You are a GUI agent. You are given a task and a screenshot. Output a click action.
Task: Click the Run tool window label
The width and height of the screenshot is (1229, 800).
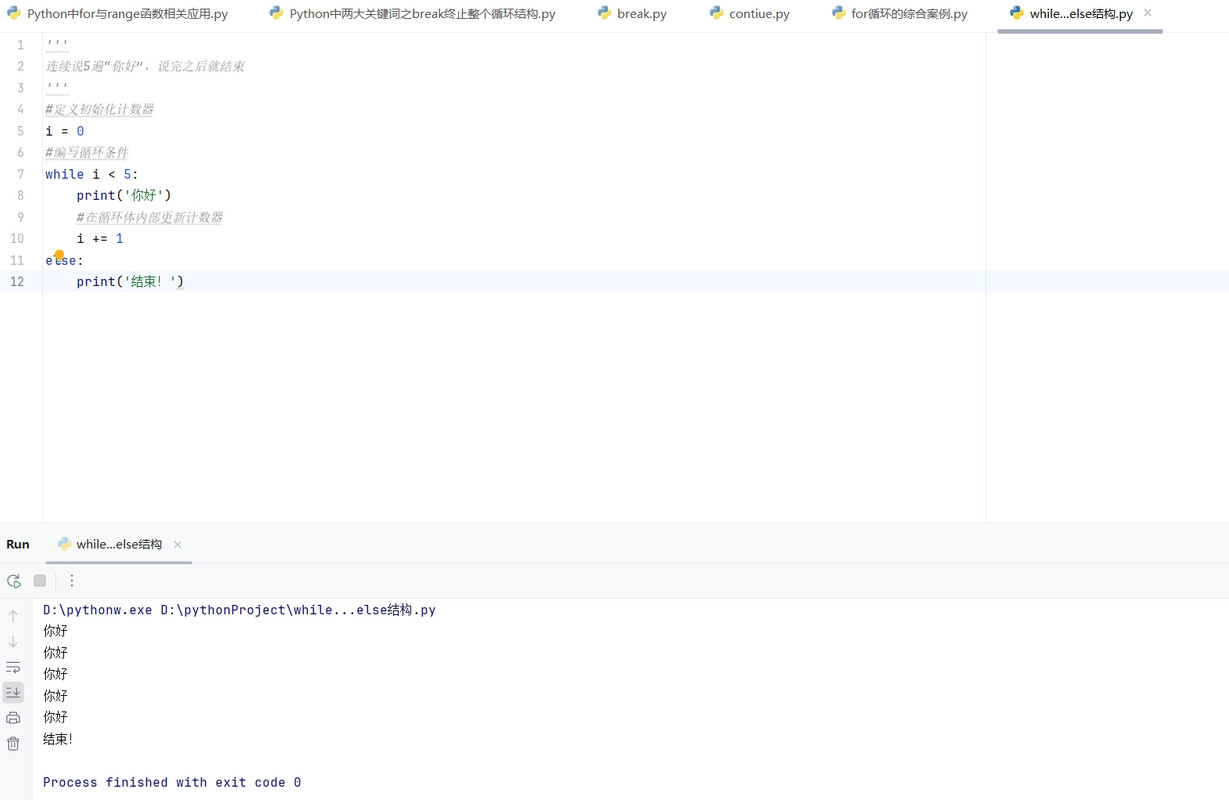click(x=18, y=545)
